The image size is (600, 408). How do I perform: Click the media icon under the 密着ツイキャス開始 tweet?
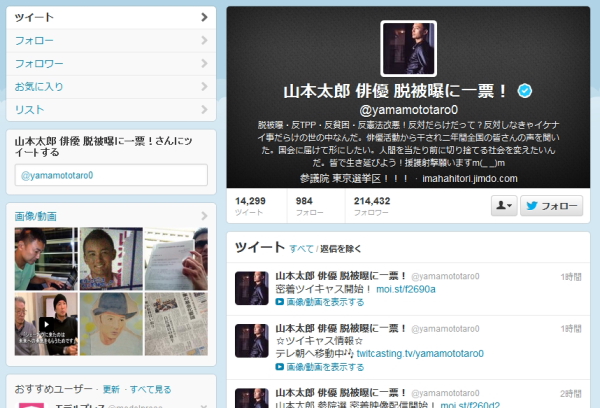[280, 302]
